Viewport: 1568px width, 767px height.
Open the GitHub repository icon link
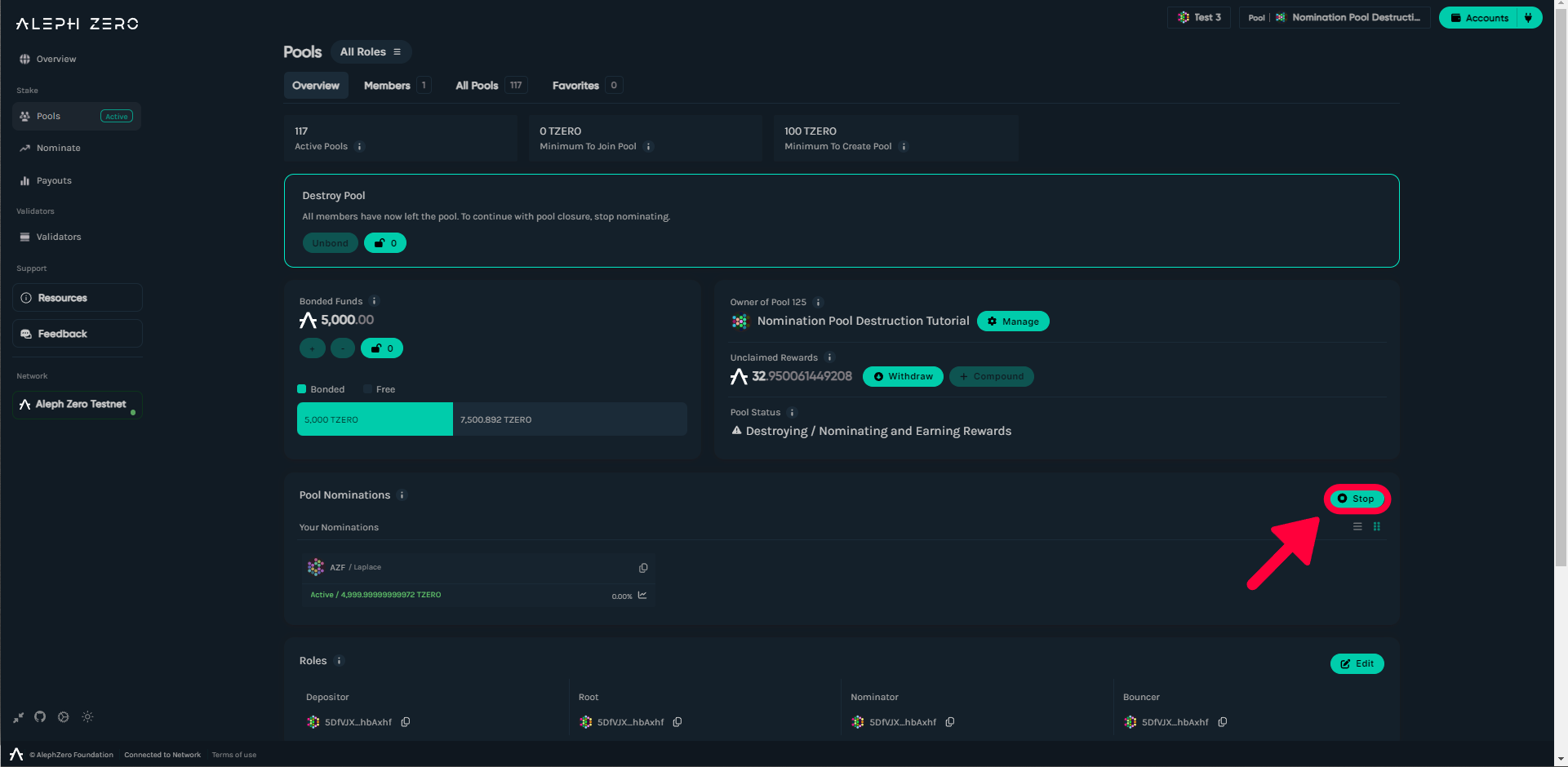[40, 717]
